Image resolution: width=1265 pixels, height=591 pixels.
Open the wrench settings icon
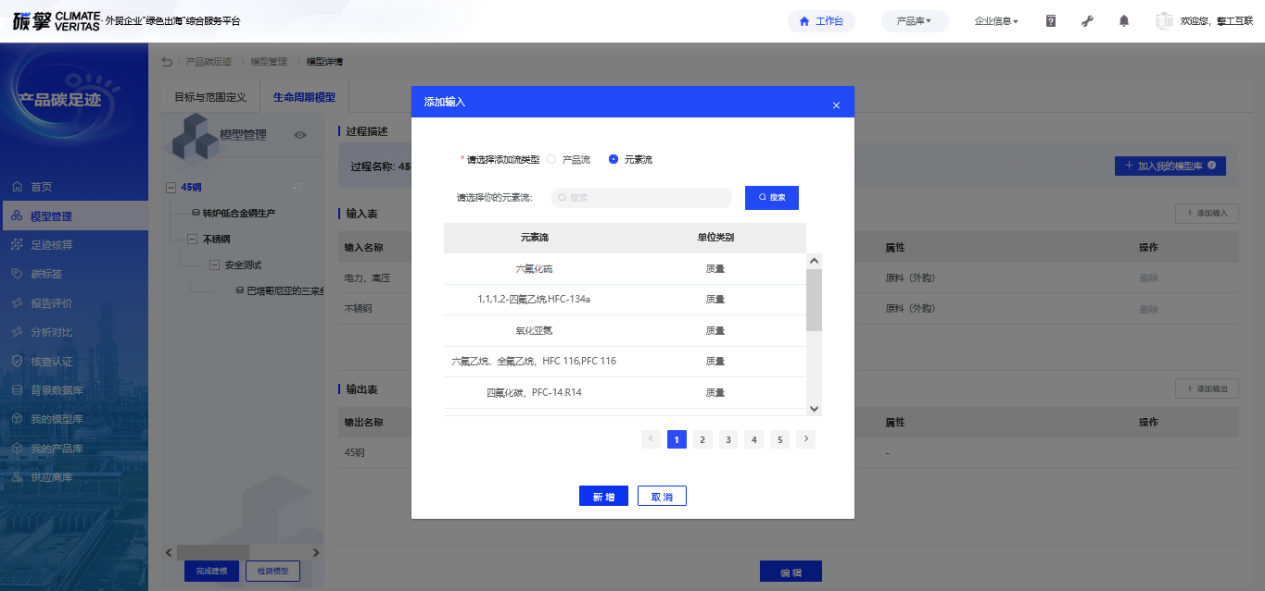coord(1088,21)
